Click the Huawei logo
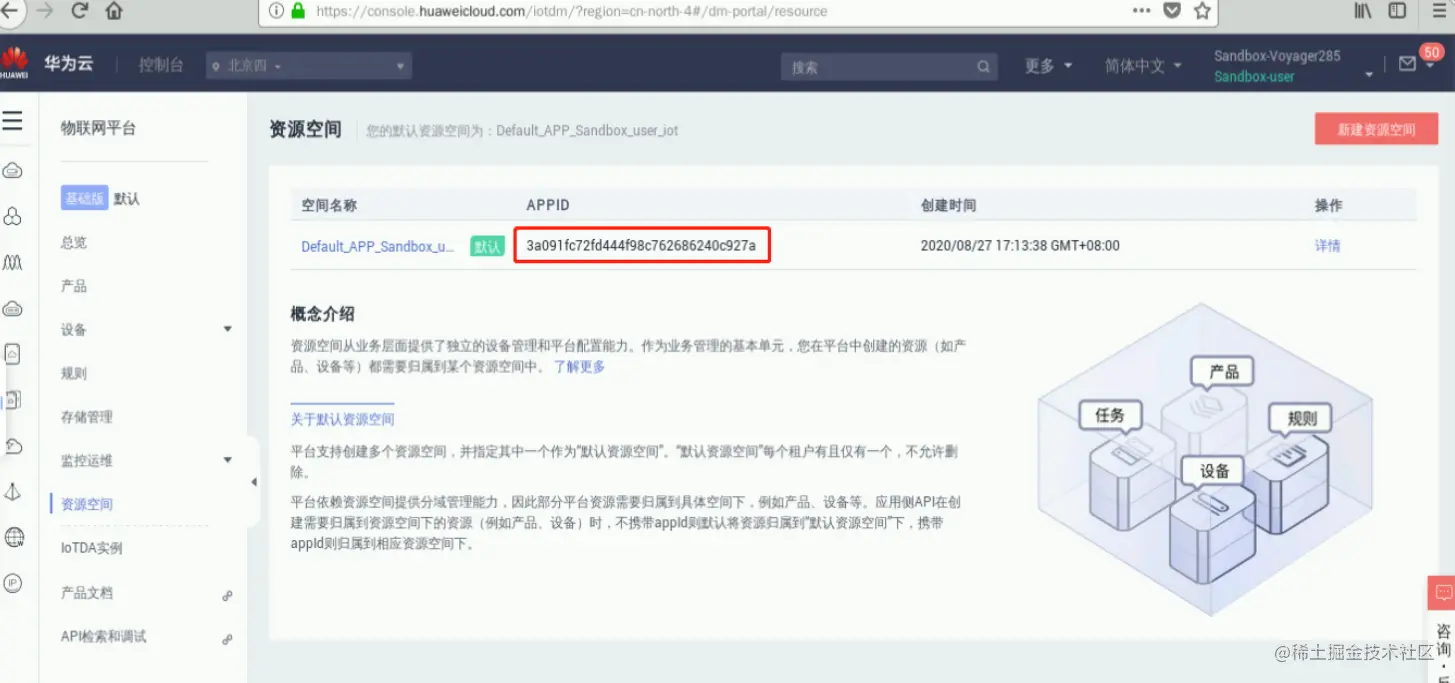 click(14, 63)
